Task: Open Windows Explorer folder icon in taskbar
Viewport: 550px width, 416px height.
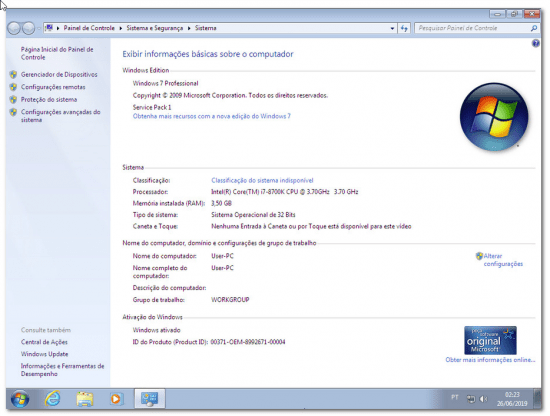Action: coord(85,399)
